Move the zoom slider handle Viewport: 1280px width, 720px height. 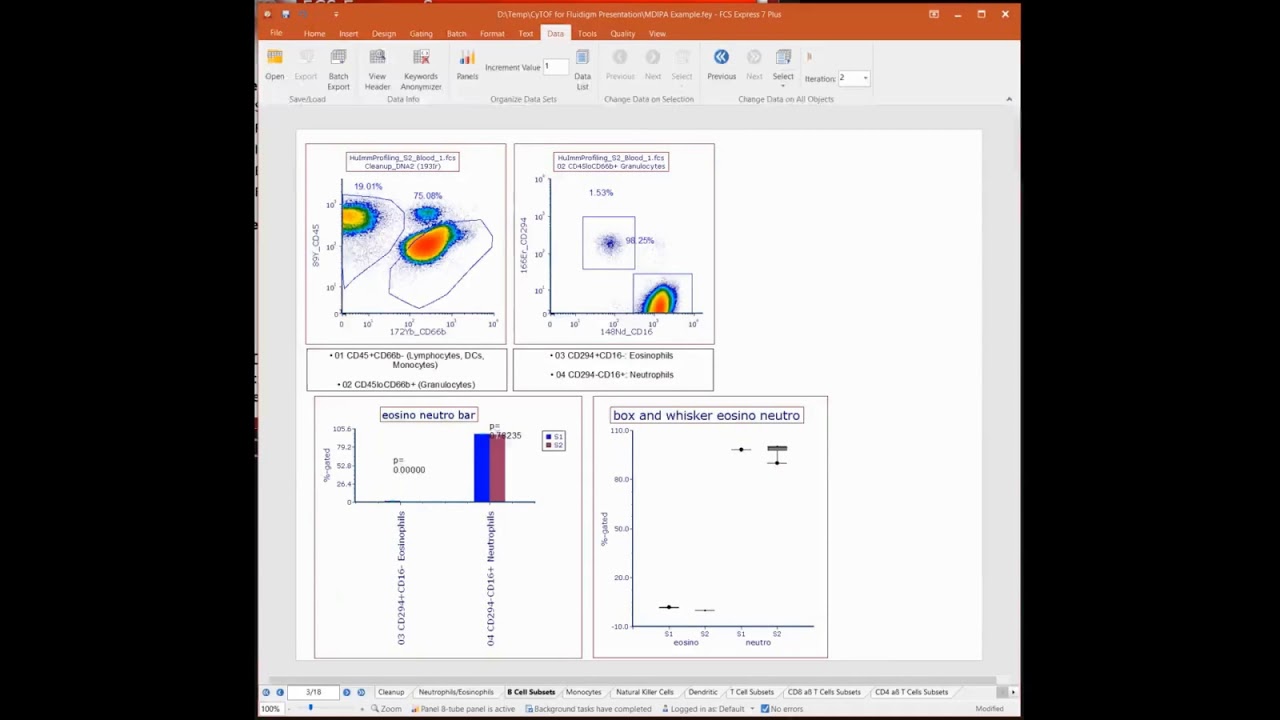coord(310,709)
